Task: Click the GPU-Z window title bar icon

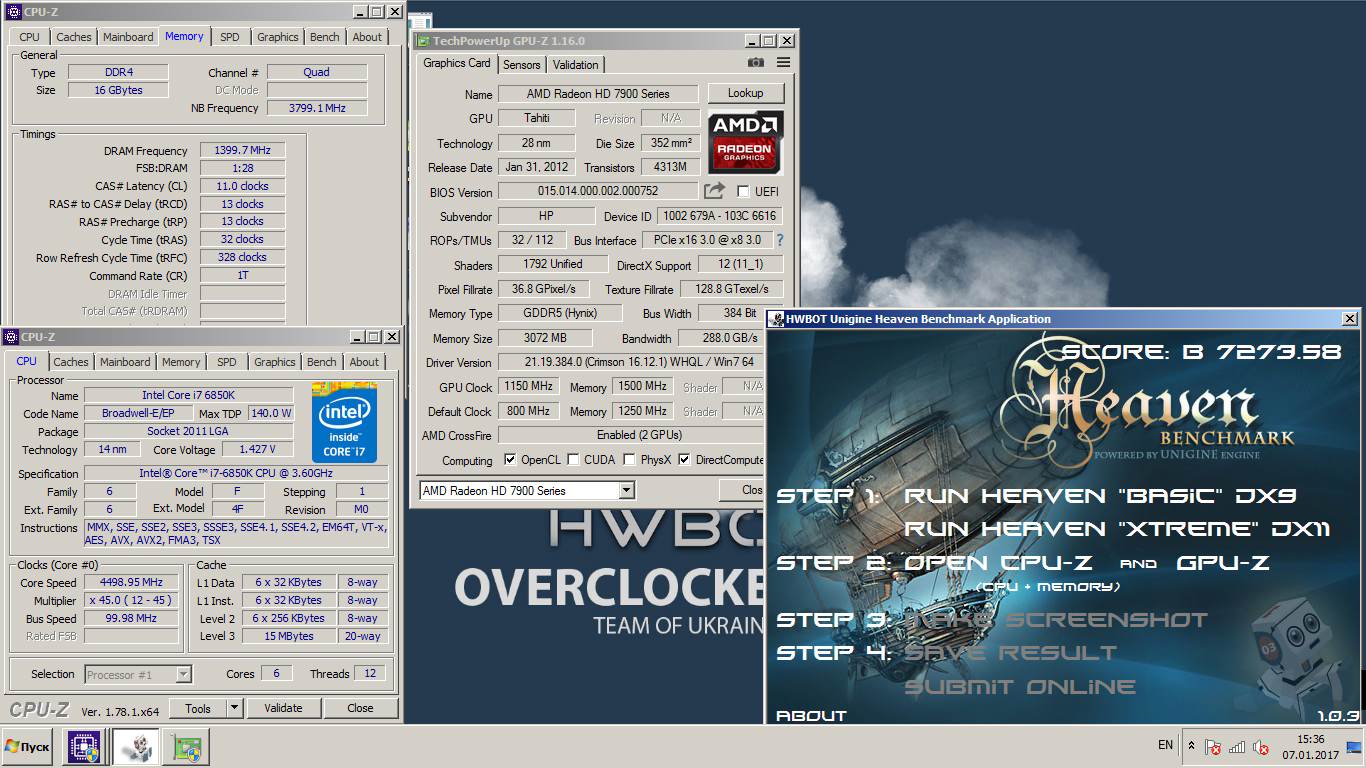Action: tap(423, 41)
